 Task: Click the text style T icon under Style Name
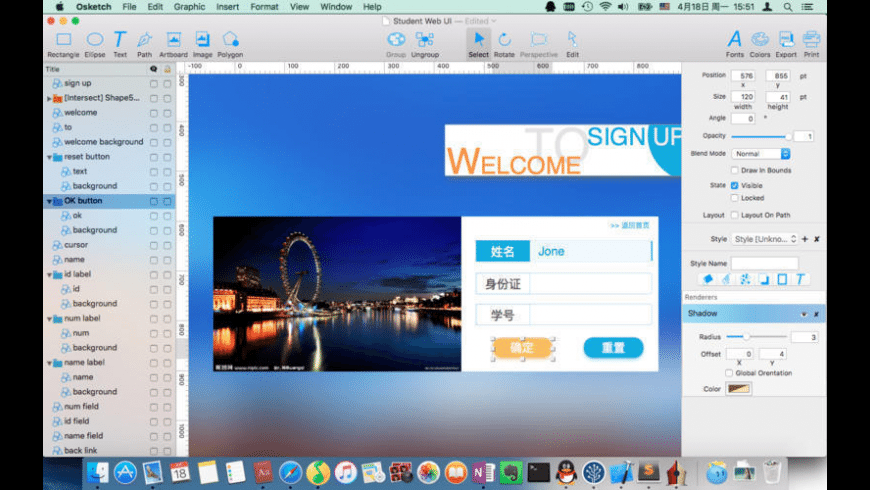click(800, 279)
